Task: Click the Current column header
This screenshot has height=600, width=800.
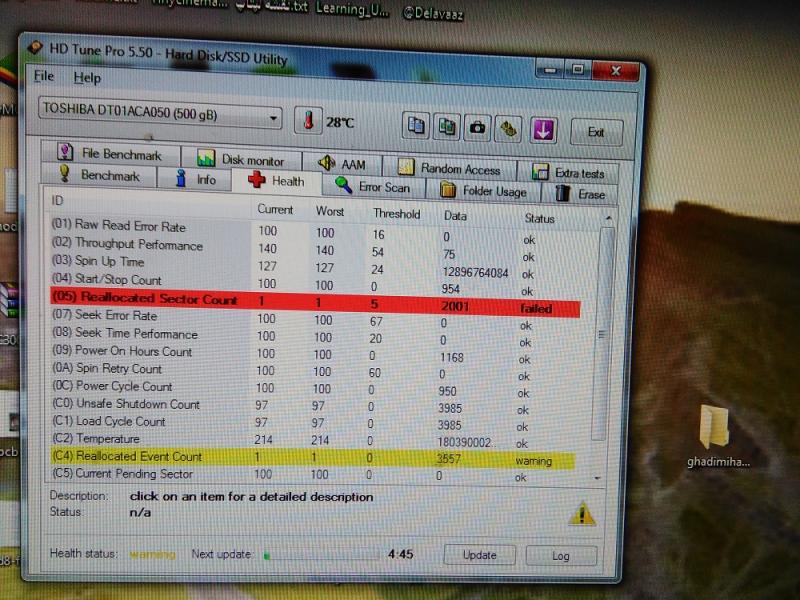Action: pyautogui.click(x=275, y=209)
